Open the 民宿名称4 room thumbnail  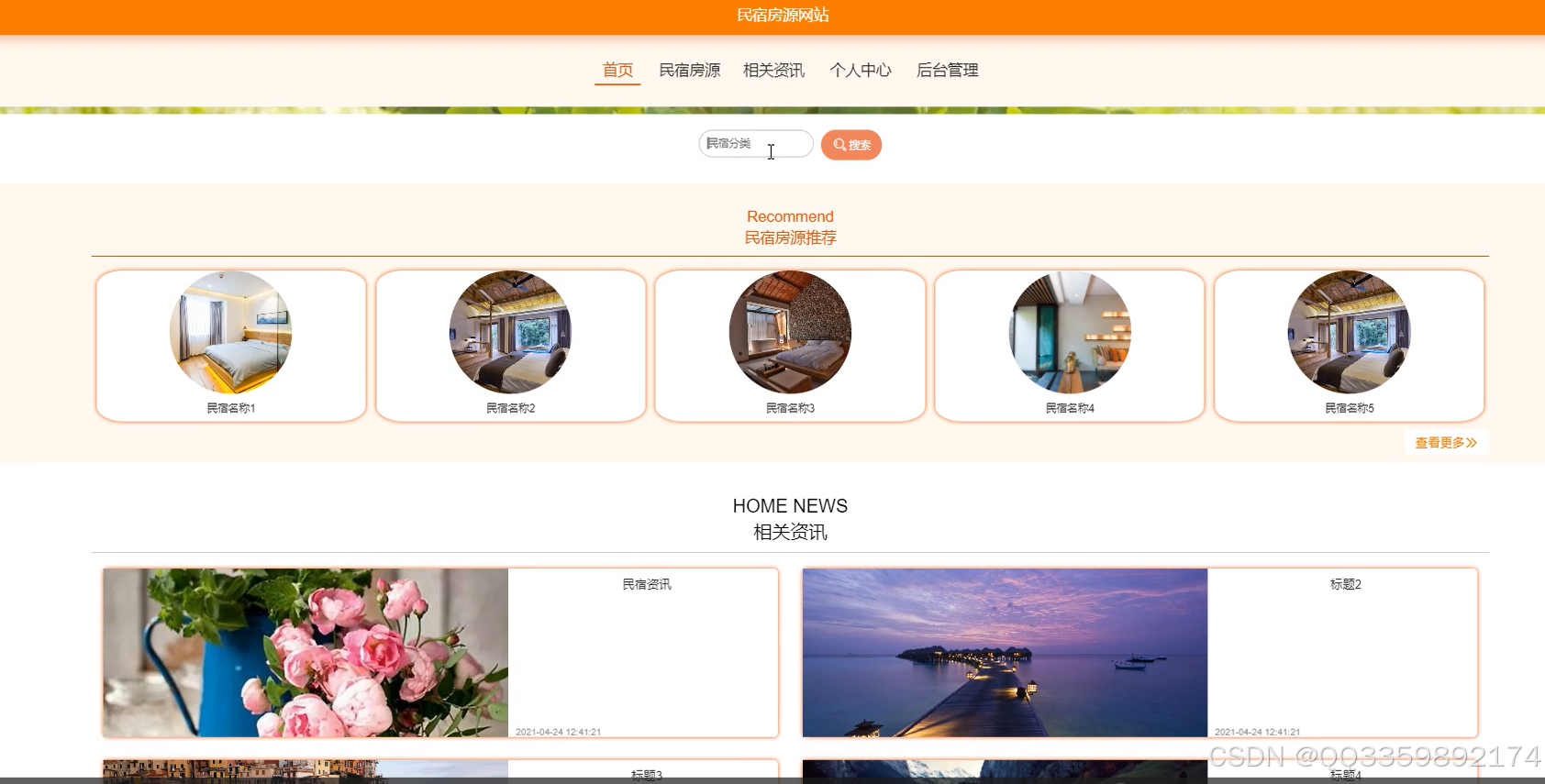[1070, 332]
